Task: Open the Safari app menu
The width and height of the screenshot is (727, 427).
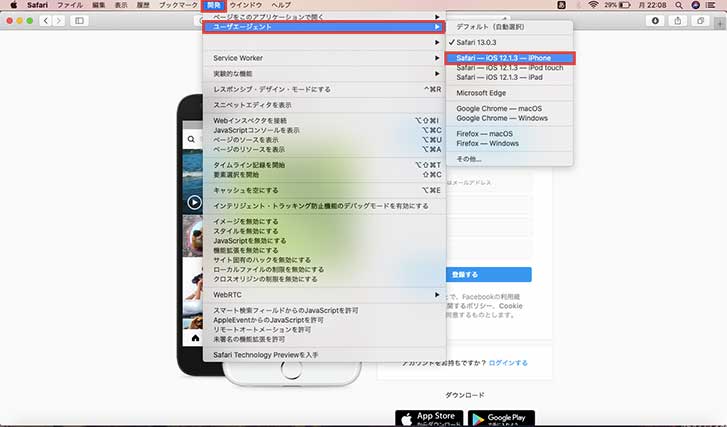Action: tap(37, 5)
